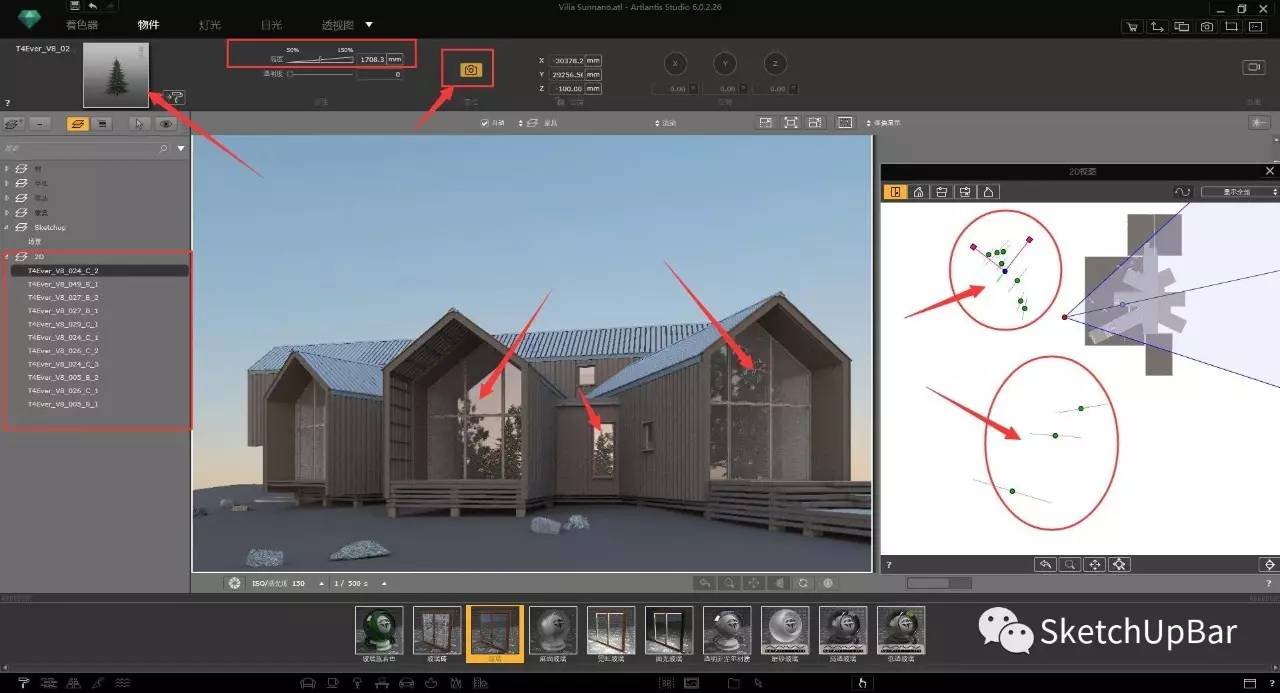Open the dropdown arrow next to 透视图 tab
This screenshot has width=1280, height=693.
point(369,24)
